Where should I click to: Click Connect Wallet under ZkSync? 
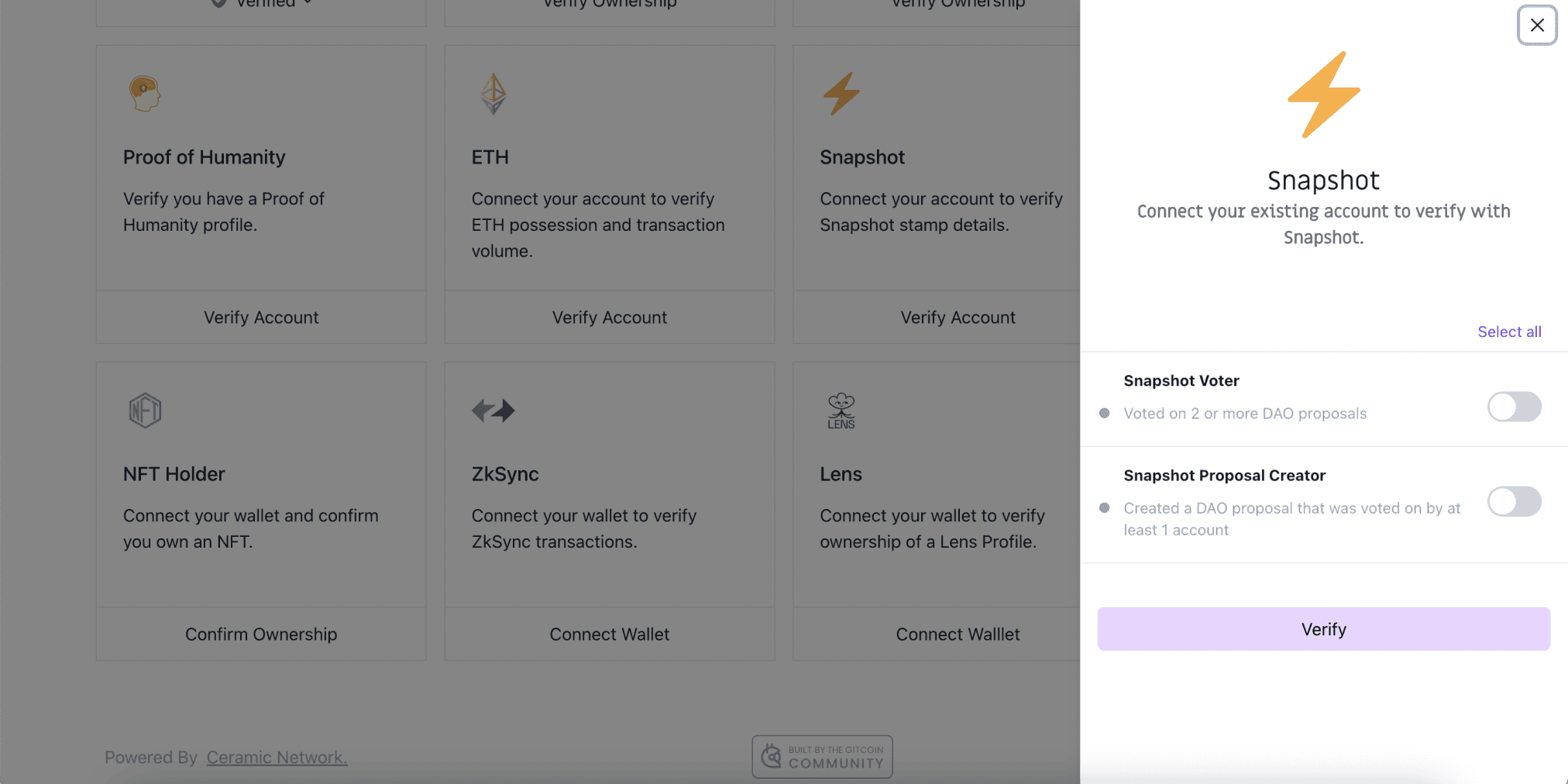click(x=610, y=634)
